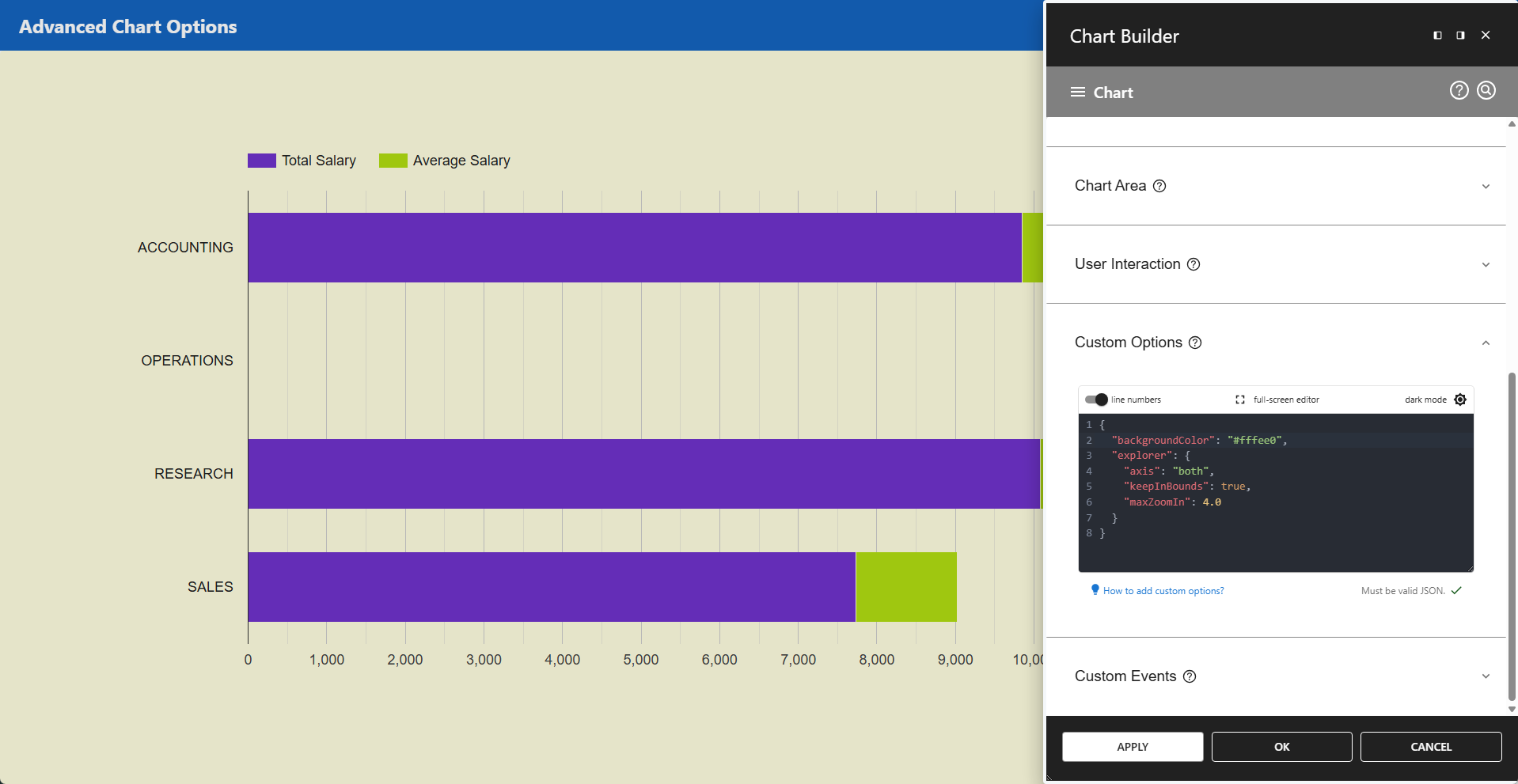Open the hamburger menu beside Chart
The height and width of the screenshot is (784, 1518).
coord(1077,93)
